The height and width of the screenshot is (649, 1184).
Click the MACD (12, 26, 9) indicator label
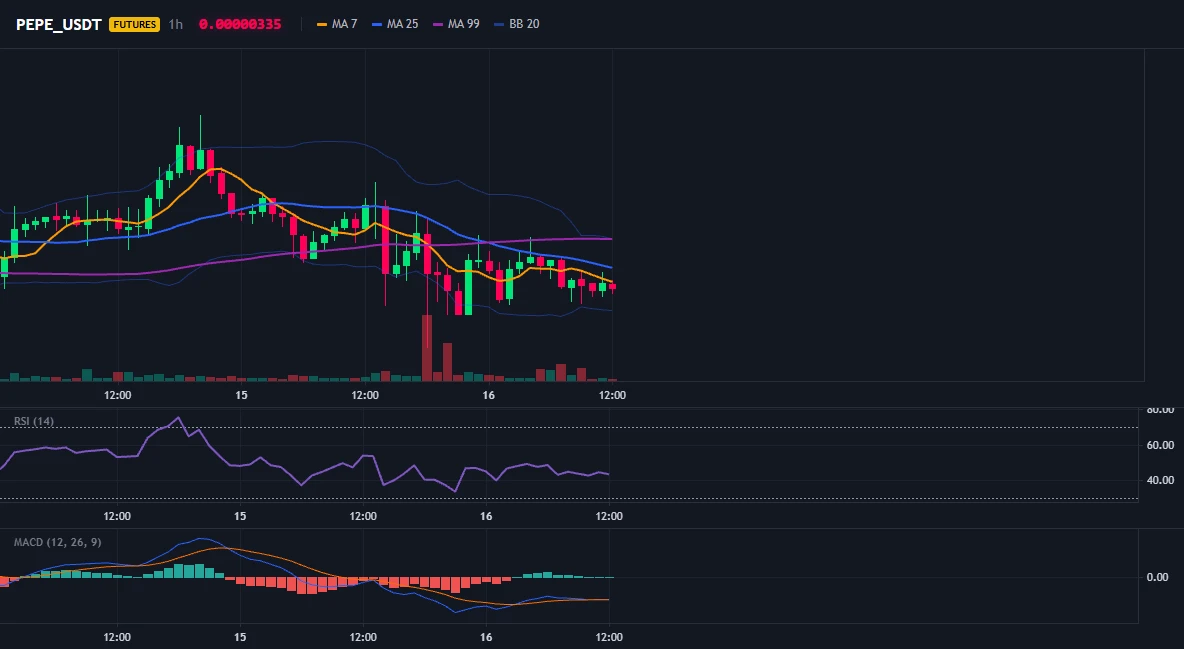pyautogui.click(x=57, y=542)
